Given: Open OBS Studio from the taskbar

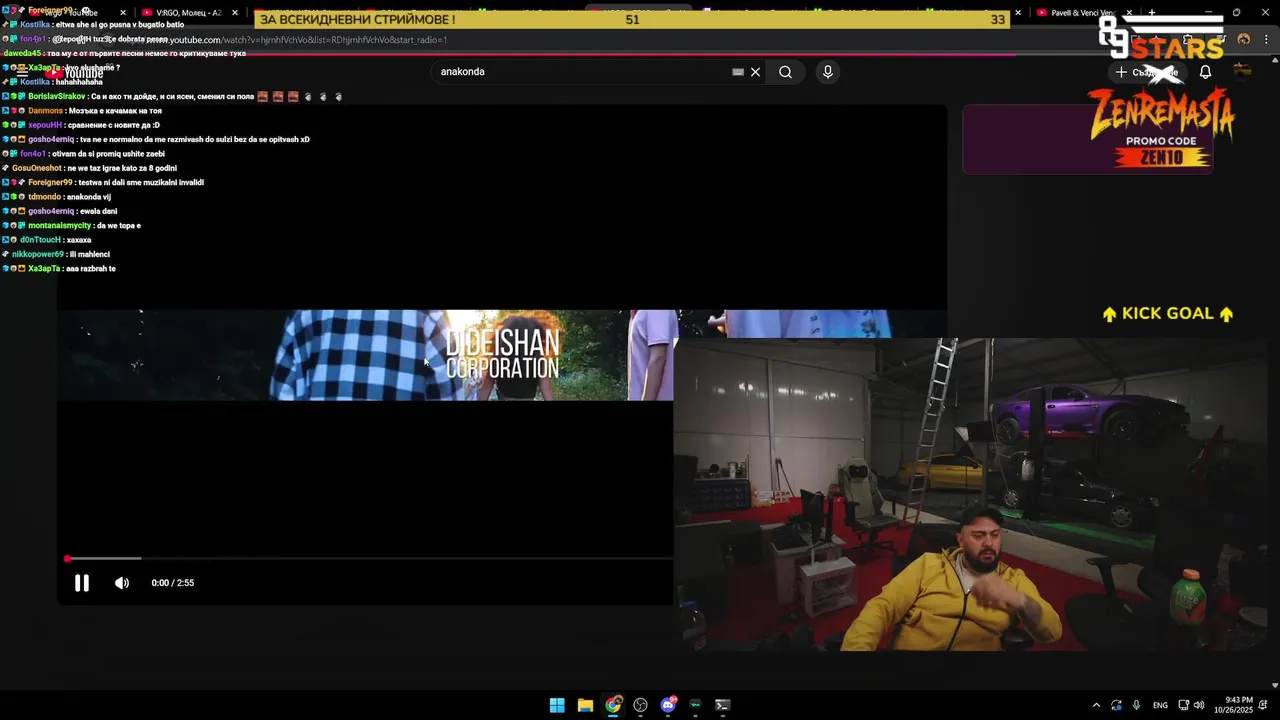Looking at the screenshot, I should pyautogui.click(x=641, y=705).
